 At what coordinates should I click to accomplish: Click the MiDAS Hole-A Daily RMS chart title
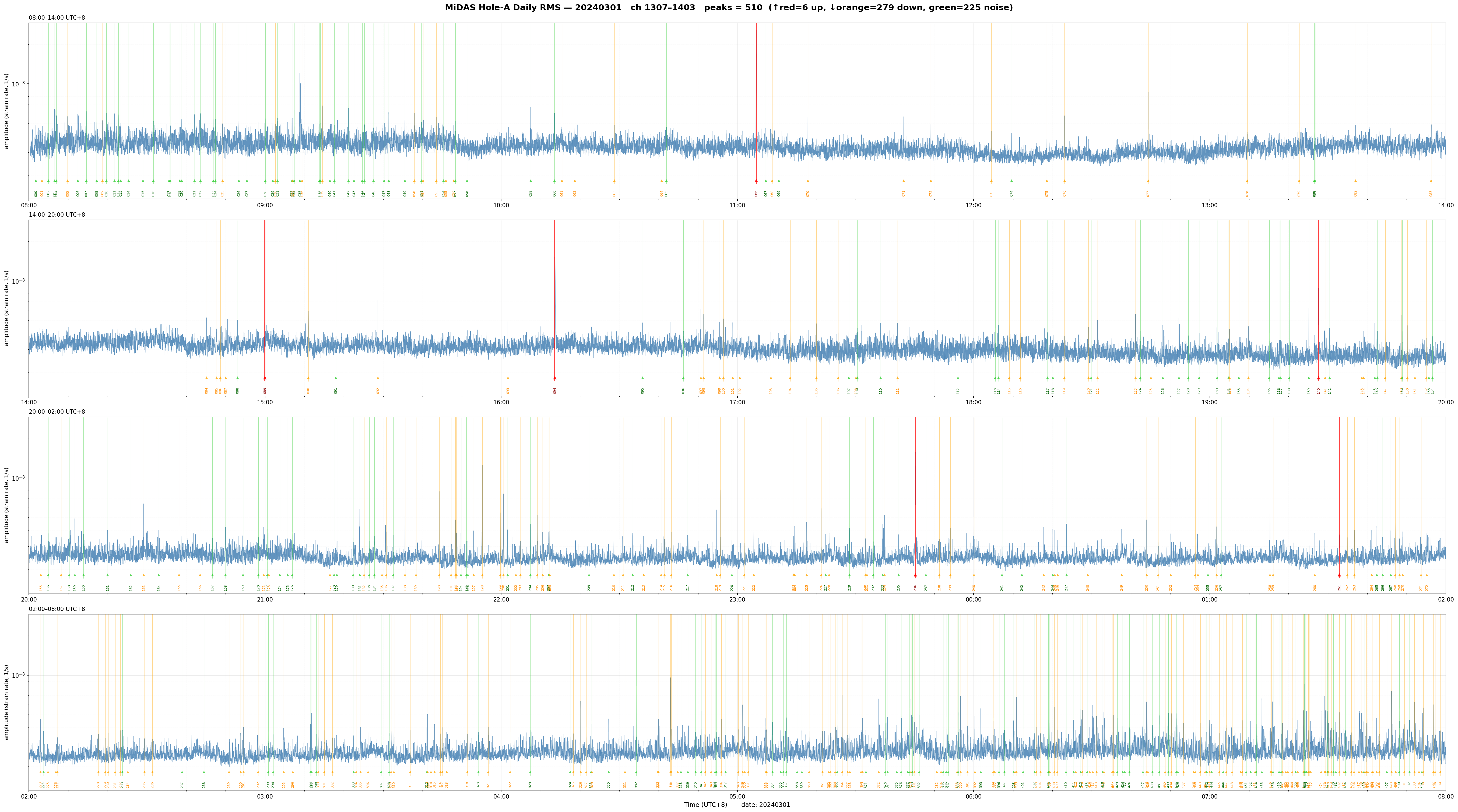tap(728, 8)
